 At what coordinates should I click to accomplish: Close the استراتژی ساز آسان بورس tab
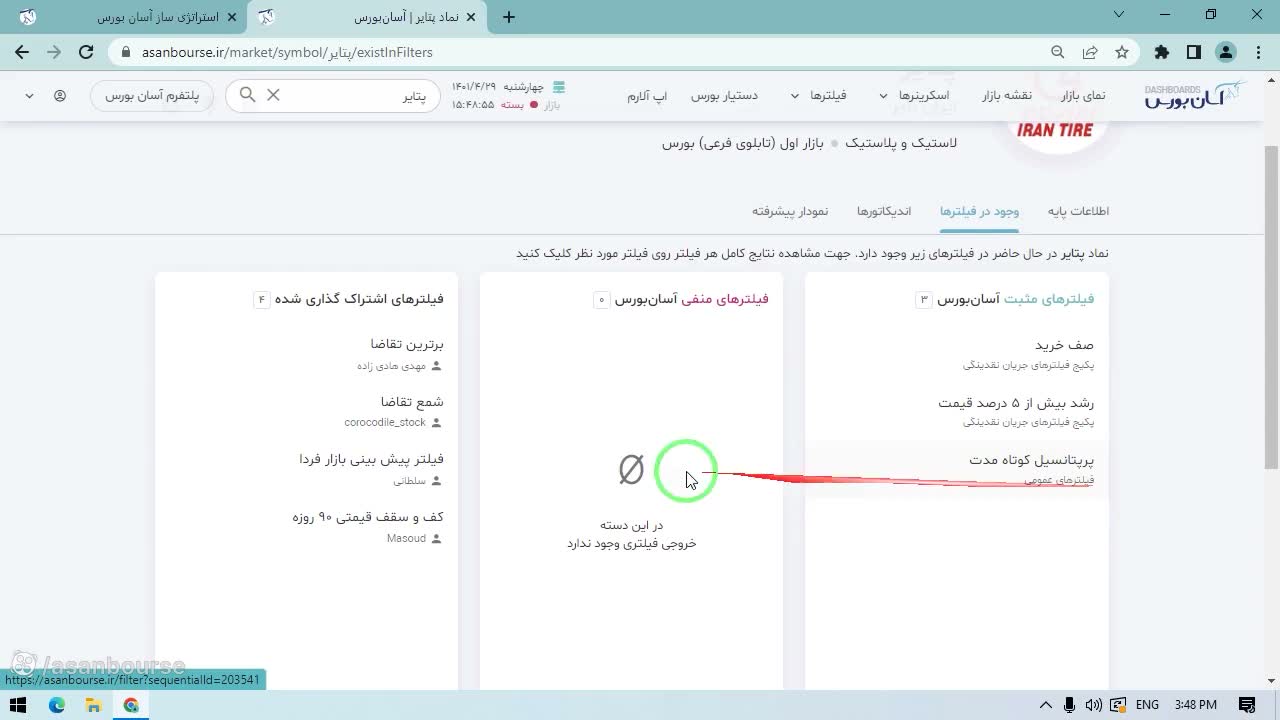pyautogui.click(x=232, y=17)
